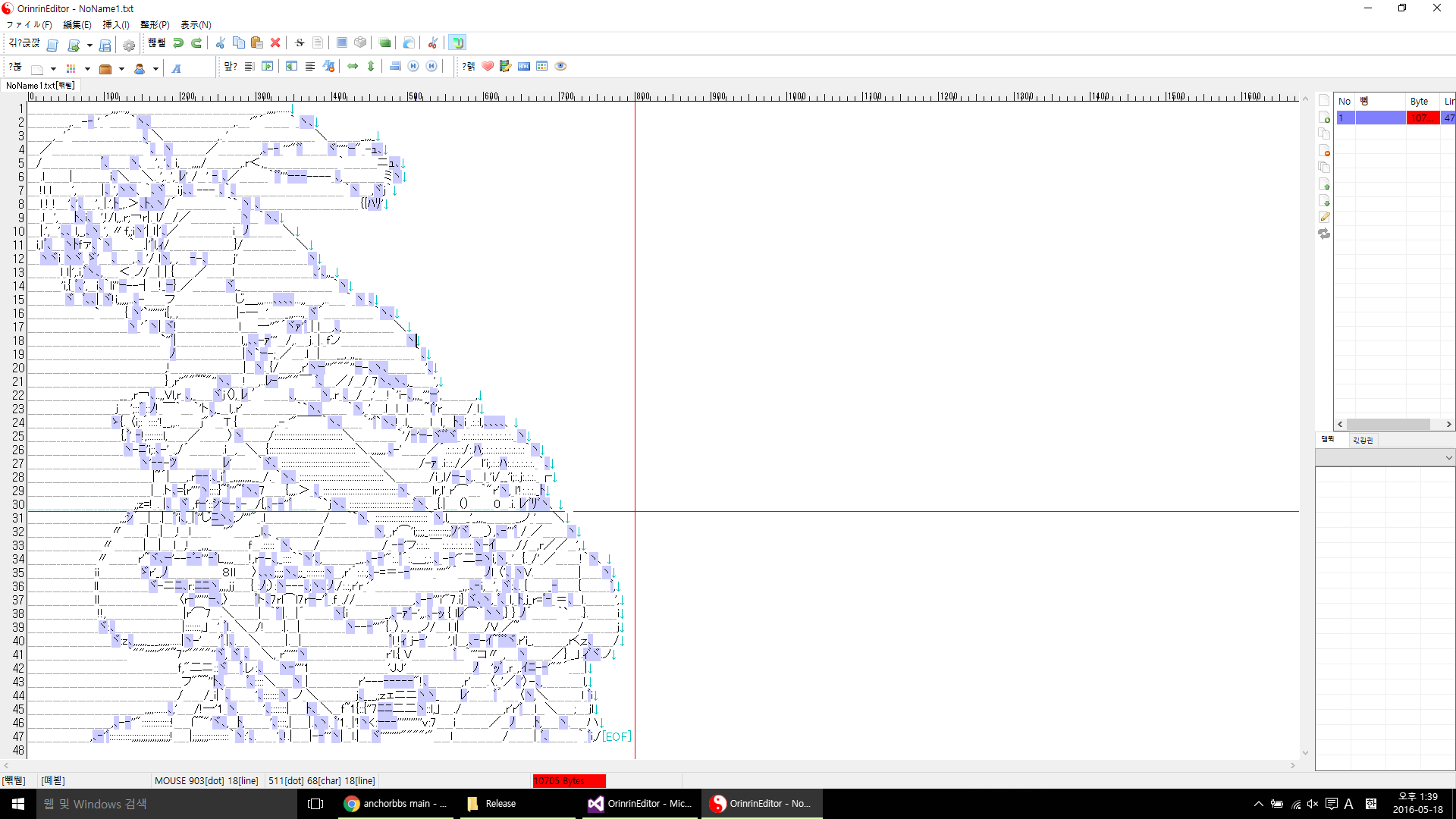This screenshot has width=1456, height=819.
Task: Open Chrome anchorbbs main in taskbar
Action: 396,804
